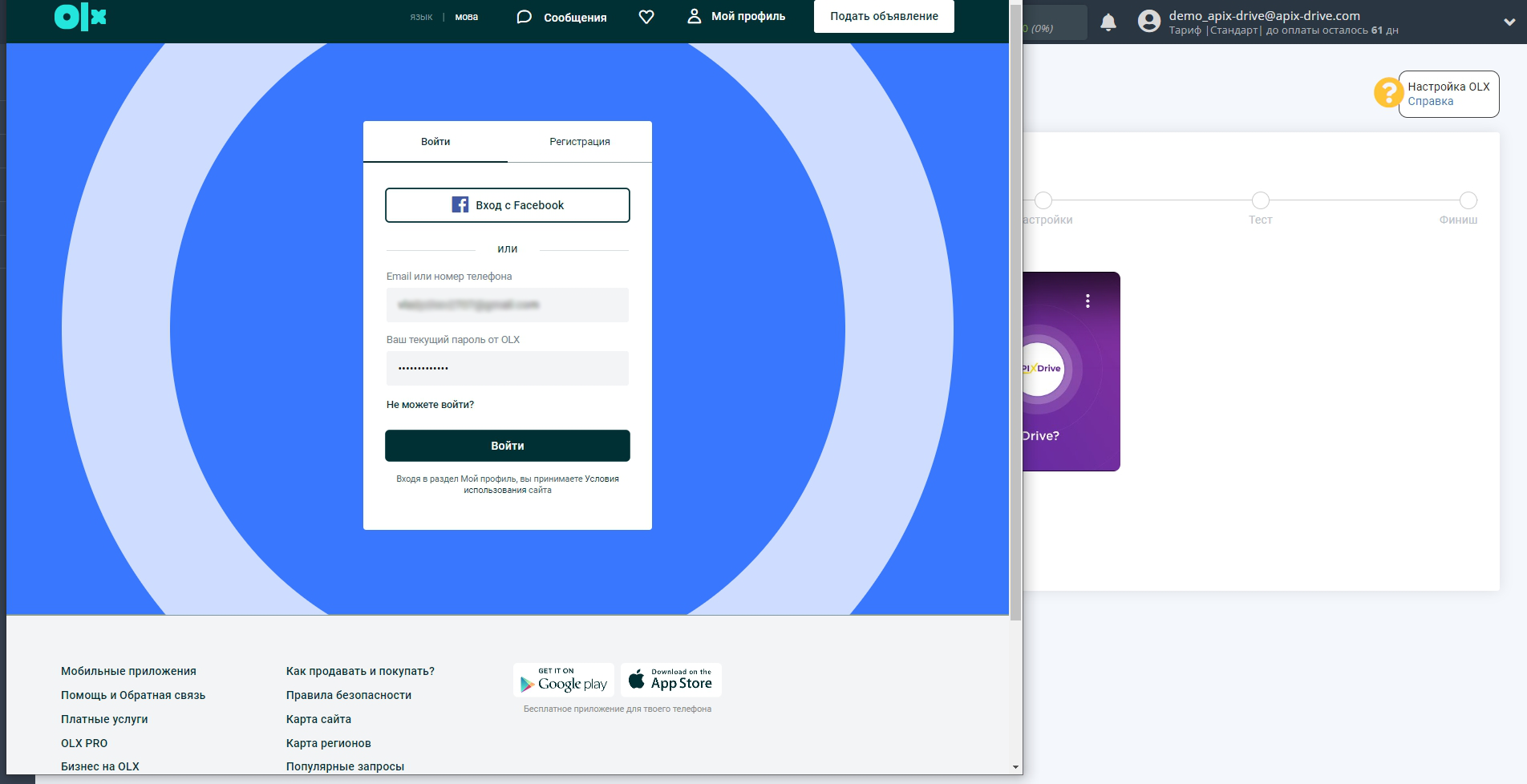
Task: Click the Сообщения label in header
Action: (x=575, y=18)
